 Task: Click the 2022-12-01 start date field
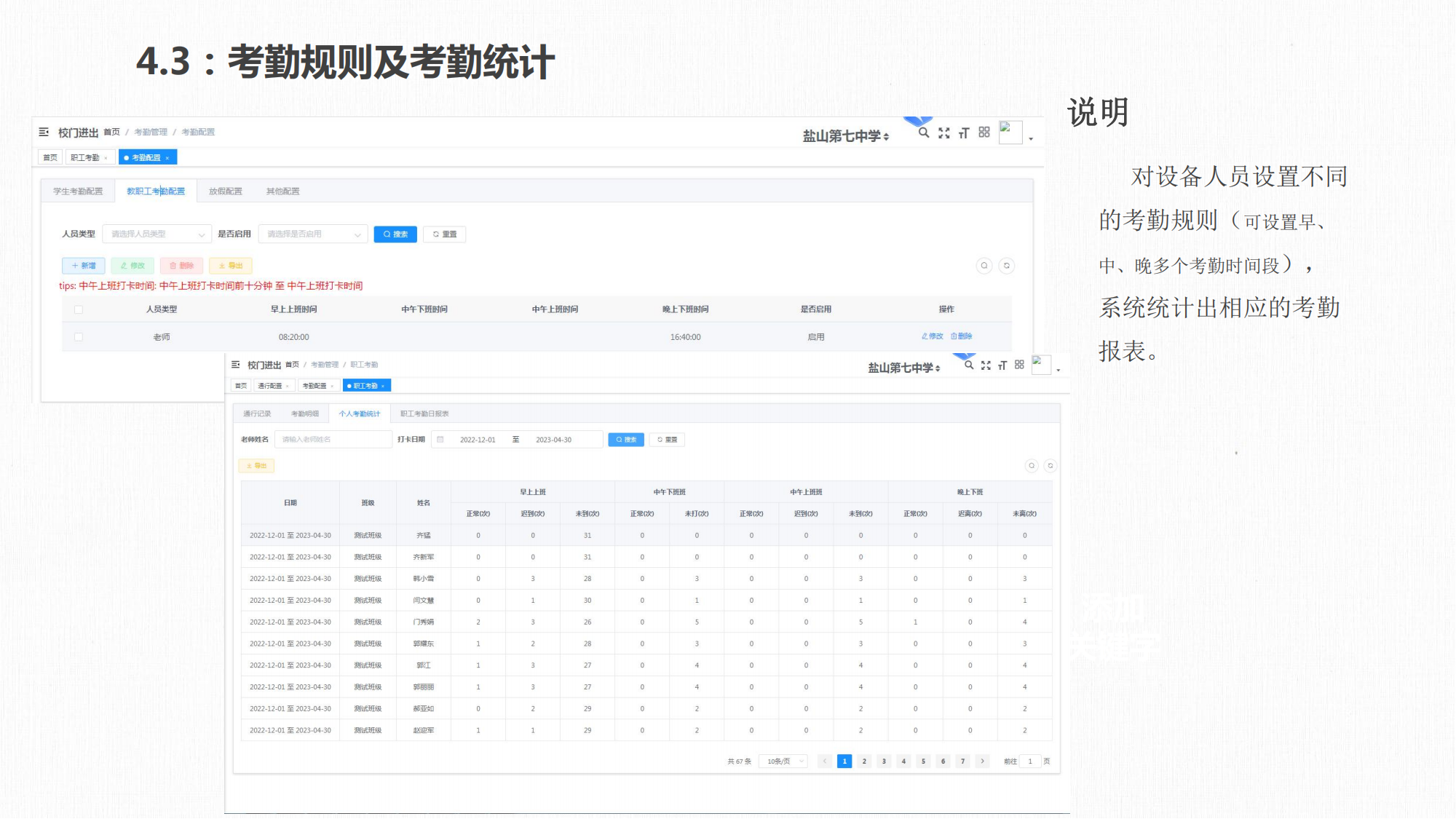pyautogui.click(x=478, y=440)
